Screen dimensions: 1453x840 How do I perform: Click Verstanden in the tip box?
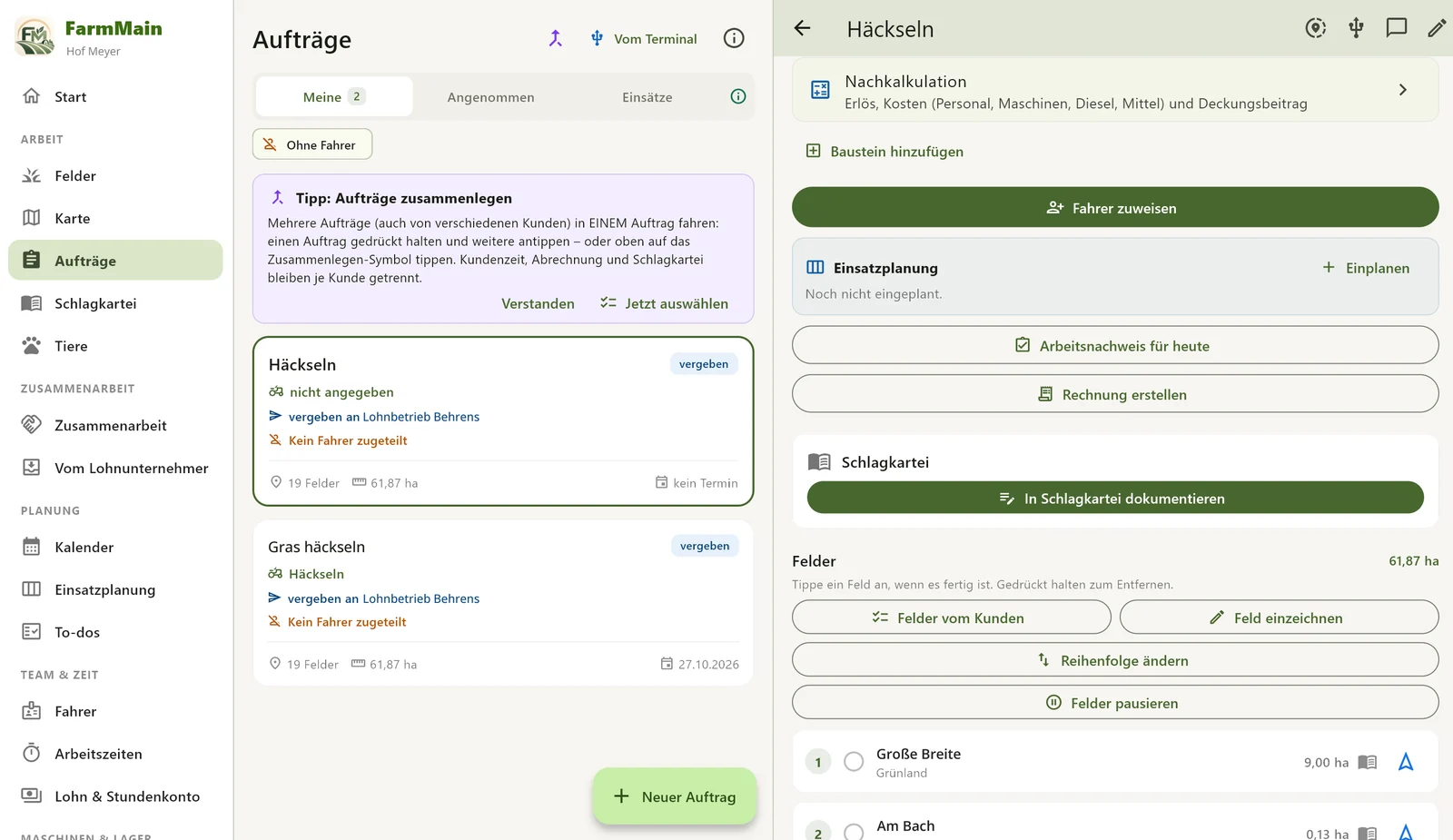pyautogui.click(x=538, y=303)
